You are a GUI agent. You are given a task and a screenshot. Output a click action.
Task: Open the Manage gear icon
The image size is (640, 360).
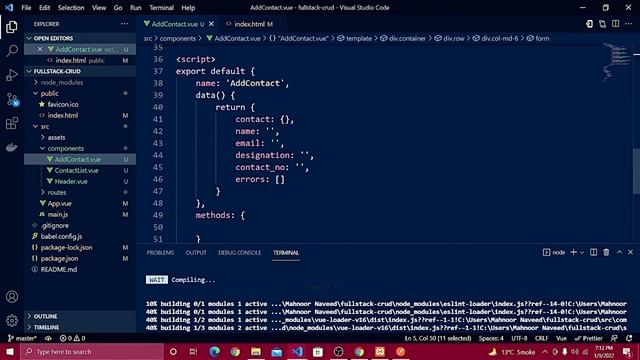point(12,321)
